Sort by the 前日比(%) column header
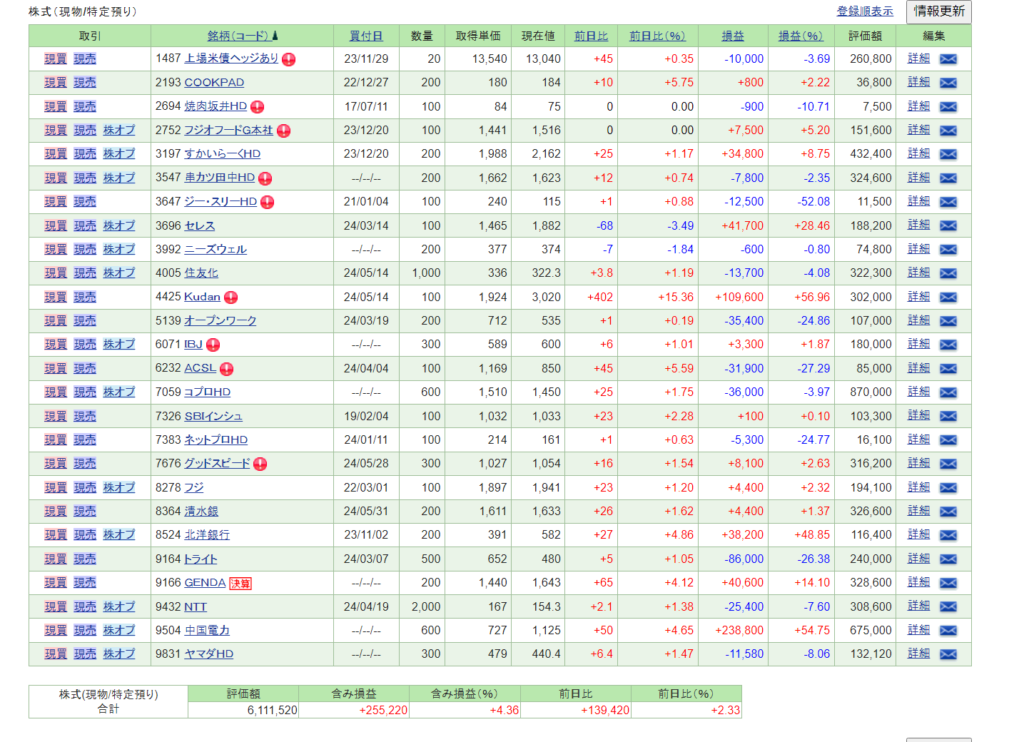The image size is (1024, 742). 656,36
